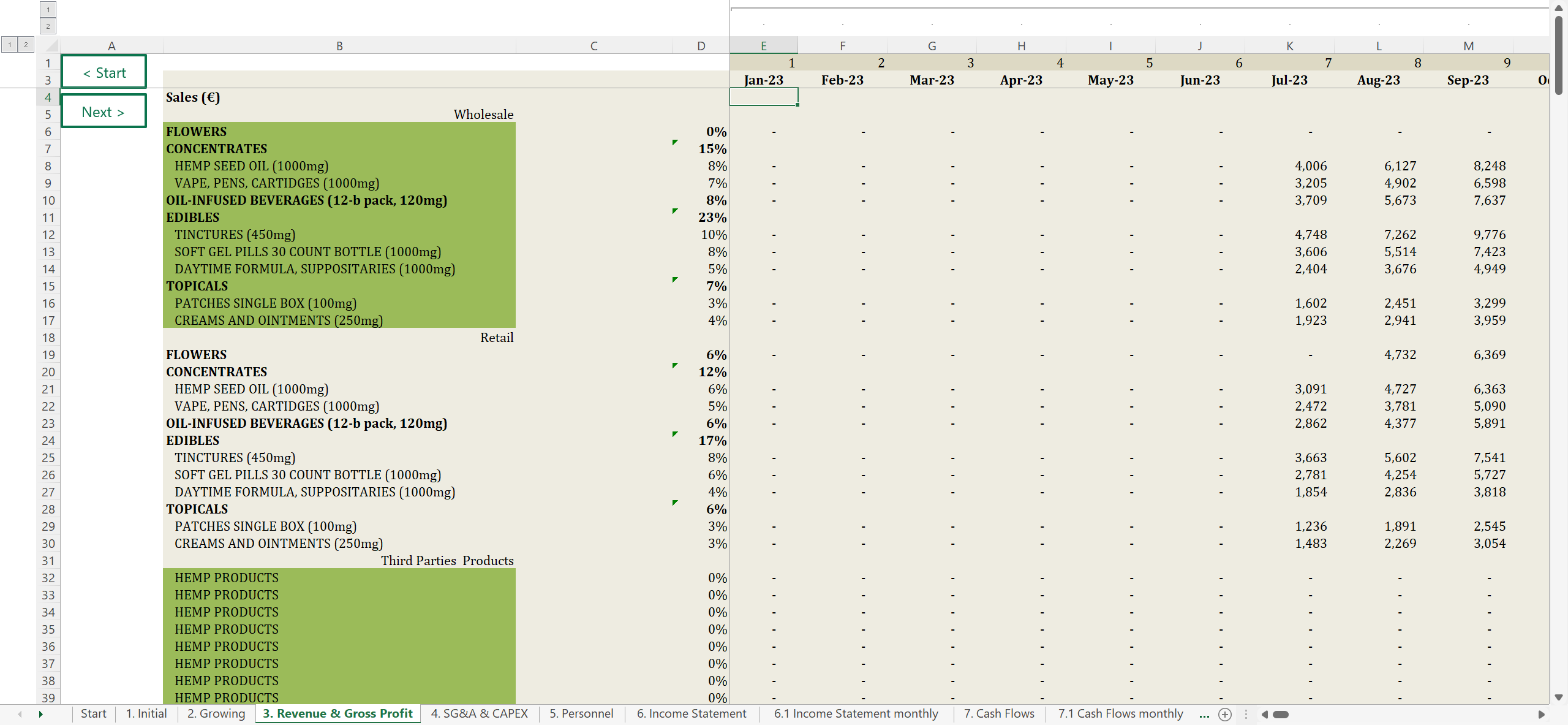
Task: Click the horizontal scrollbar thumb
Action: point(1281,714)
